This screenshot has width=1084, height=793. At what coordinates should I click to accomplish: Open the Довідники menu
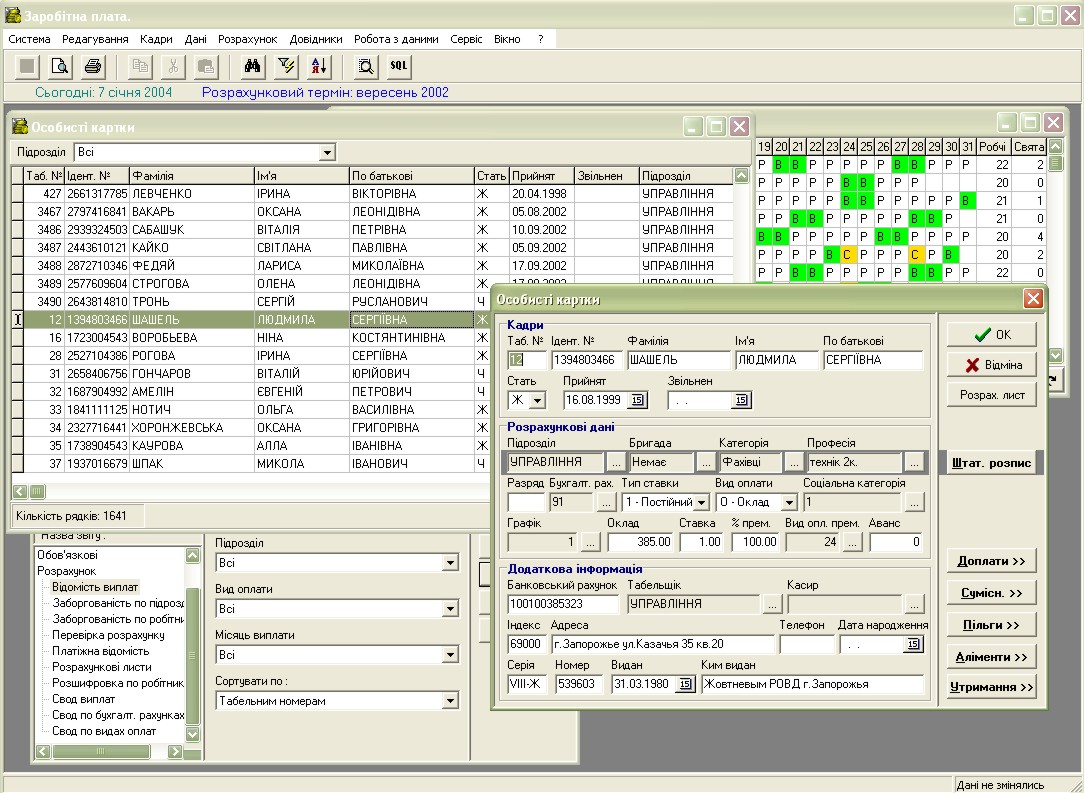(316, 39)
